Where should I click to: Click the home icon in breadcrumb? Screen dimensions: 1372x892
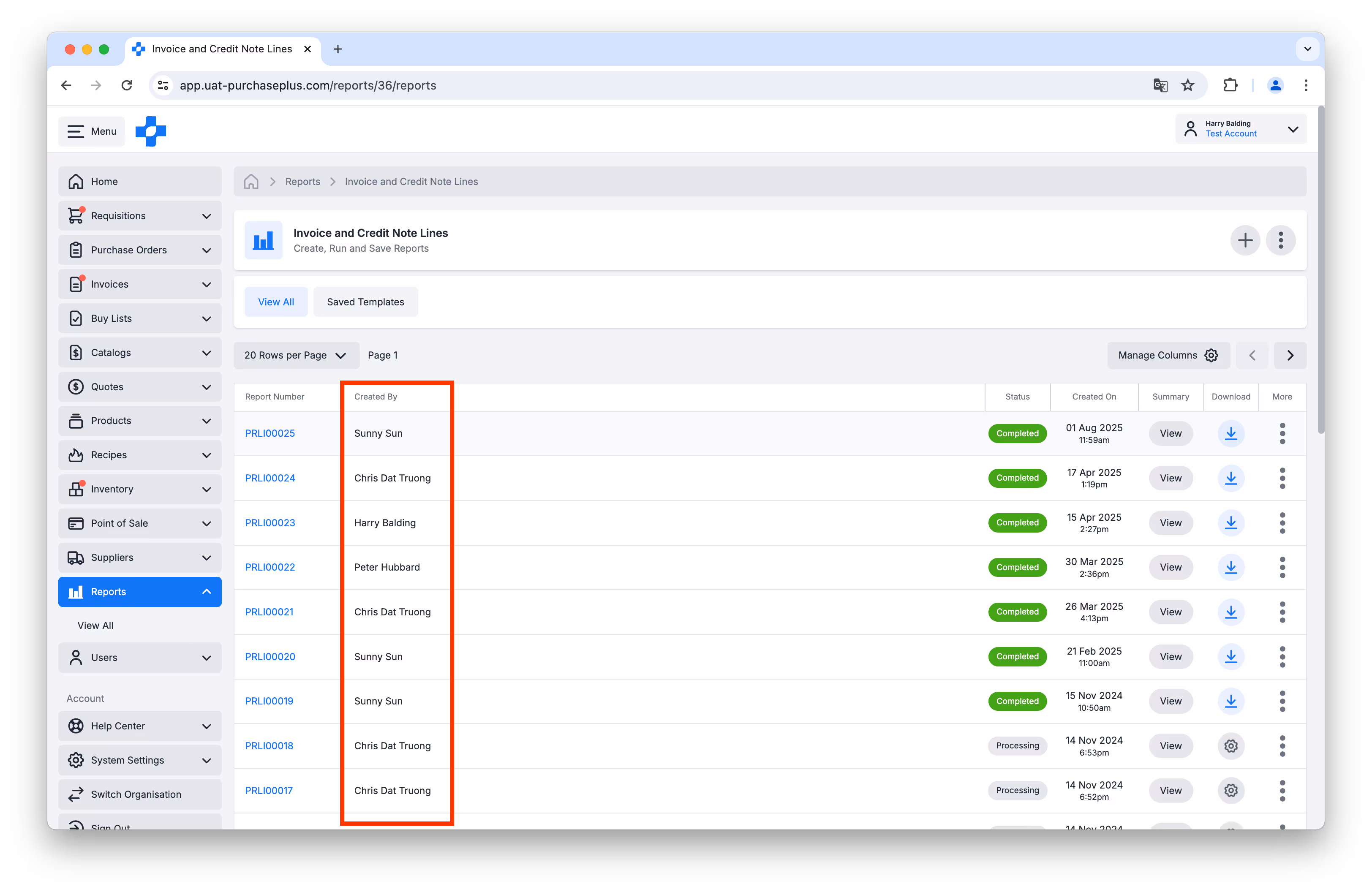(x=251, y=182)
